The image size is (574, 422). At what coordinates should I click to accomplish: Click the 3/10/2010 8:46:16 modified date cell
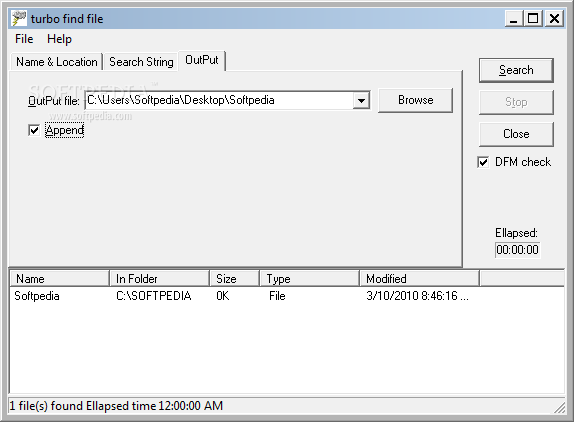[417, 296]
